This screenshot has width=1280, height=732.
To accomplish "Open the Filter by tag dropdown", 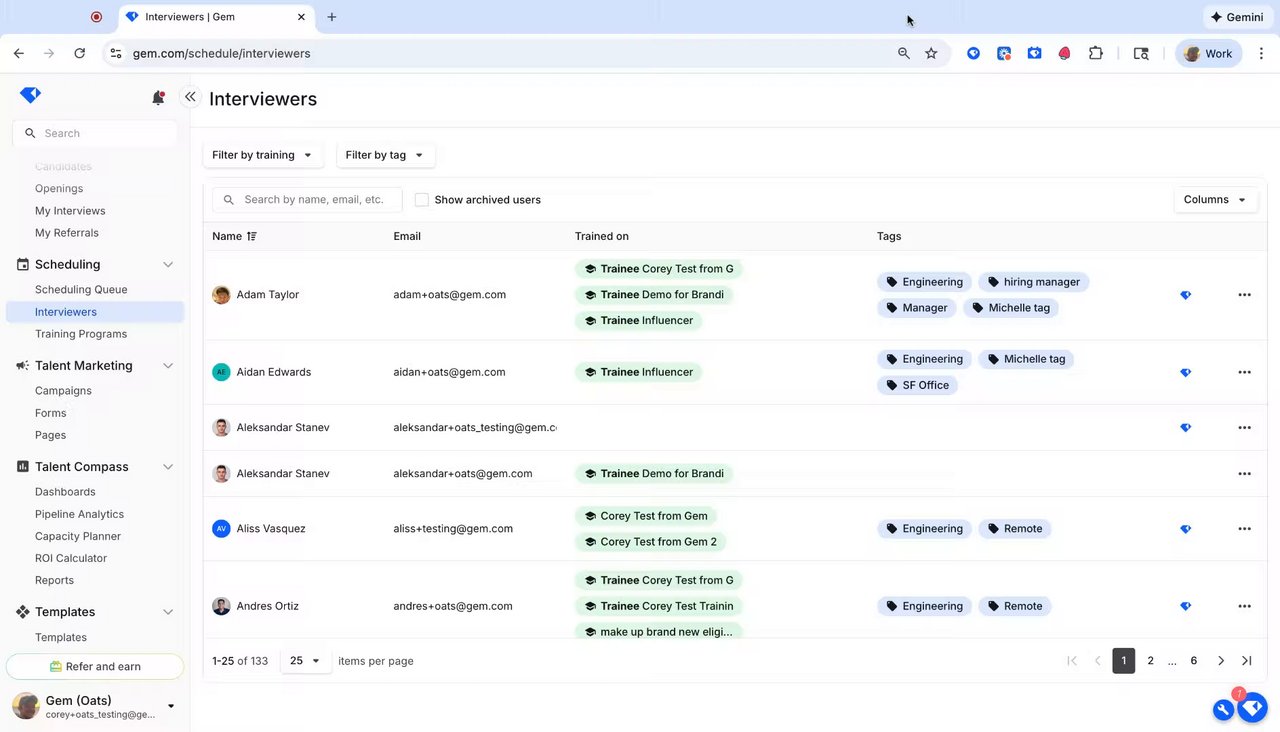I will click(x=385, y=155).
